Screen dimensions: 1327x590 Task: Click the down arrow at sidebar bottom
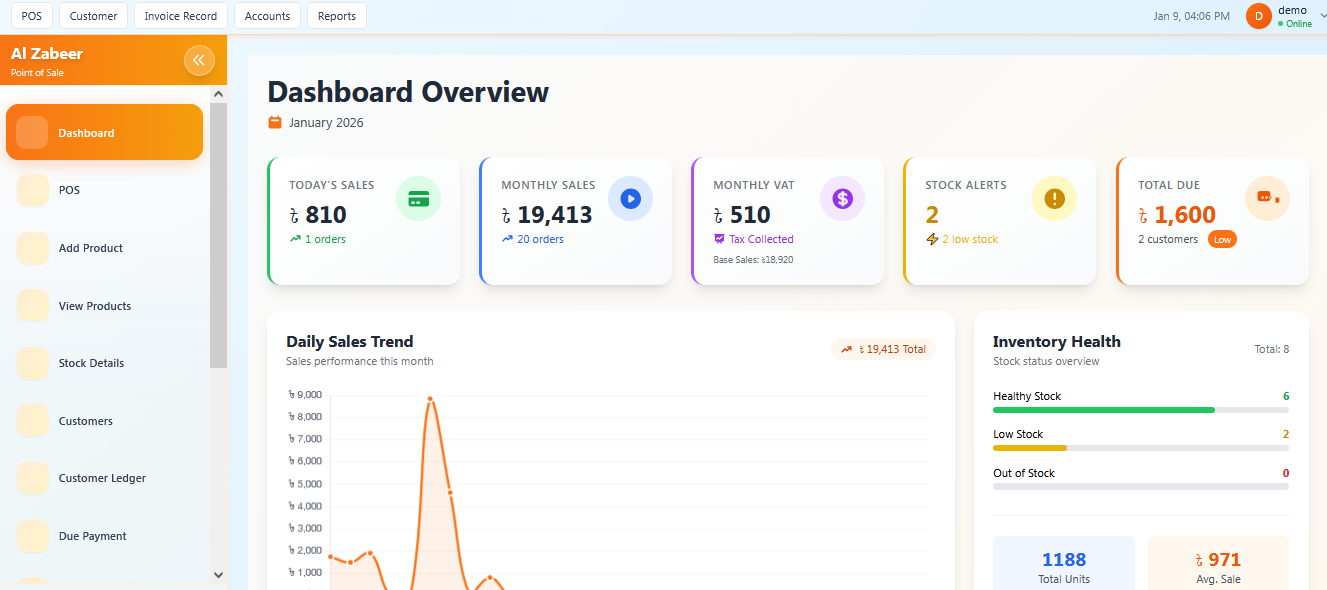pos(218,575)
